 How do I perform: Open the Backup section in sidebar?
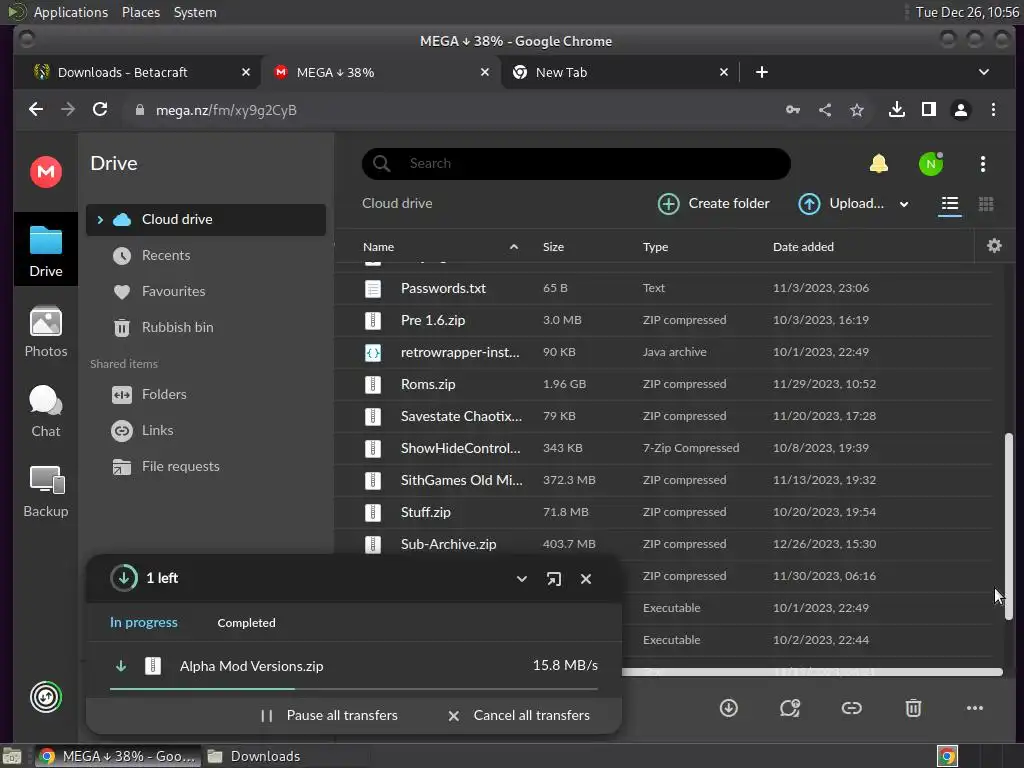point(46,492)
